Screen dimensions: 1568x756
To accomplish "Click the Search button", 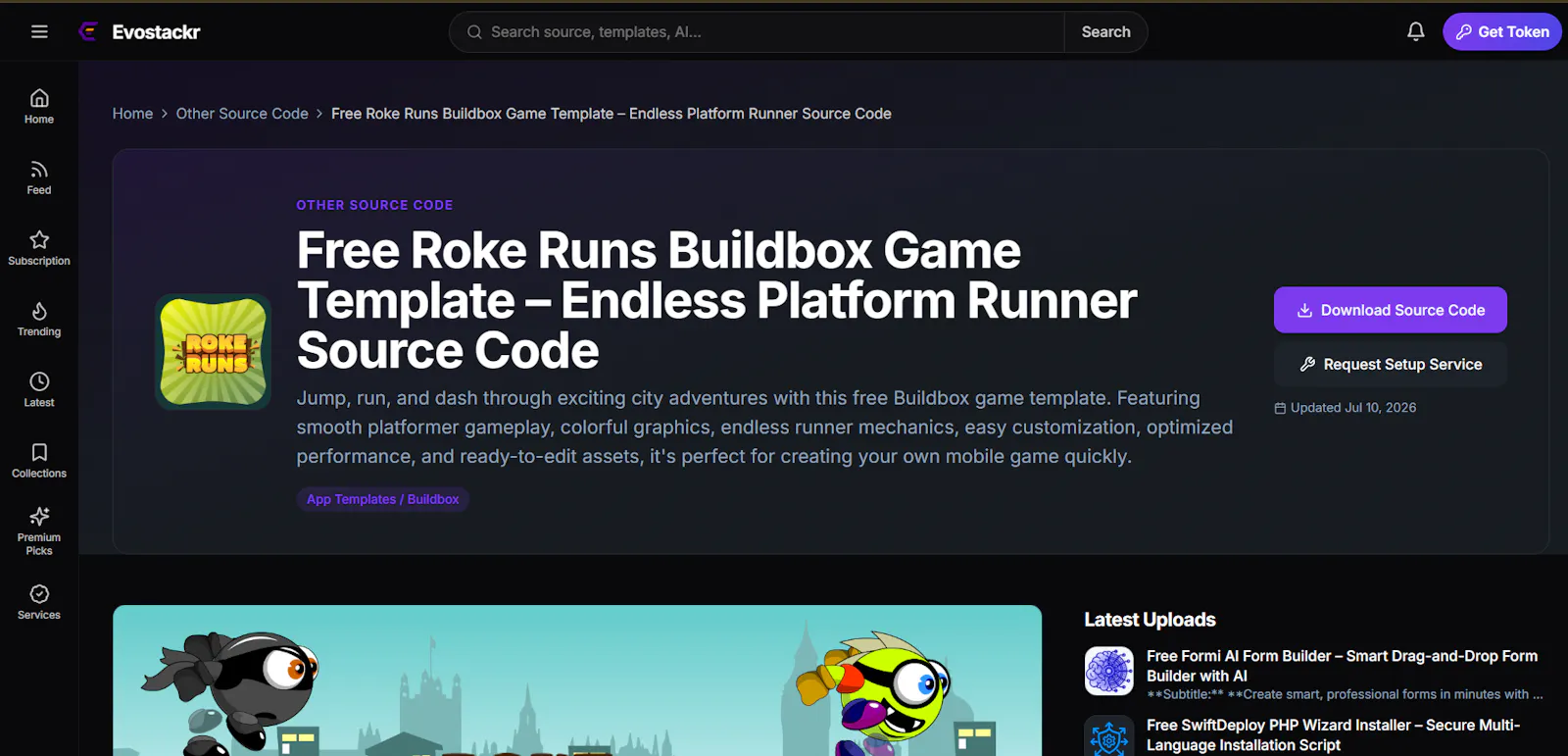I will pyautogui.click(x=1105, y=31).
